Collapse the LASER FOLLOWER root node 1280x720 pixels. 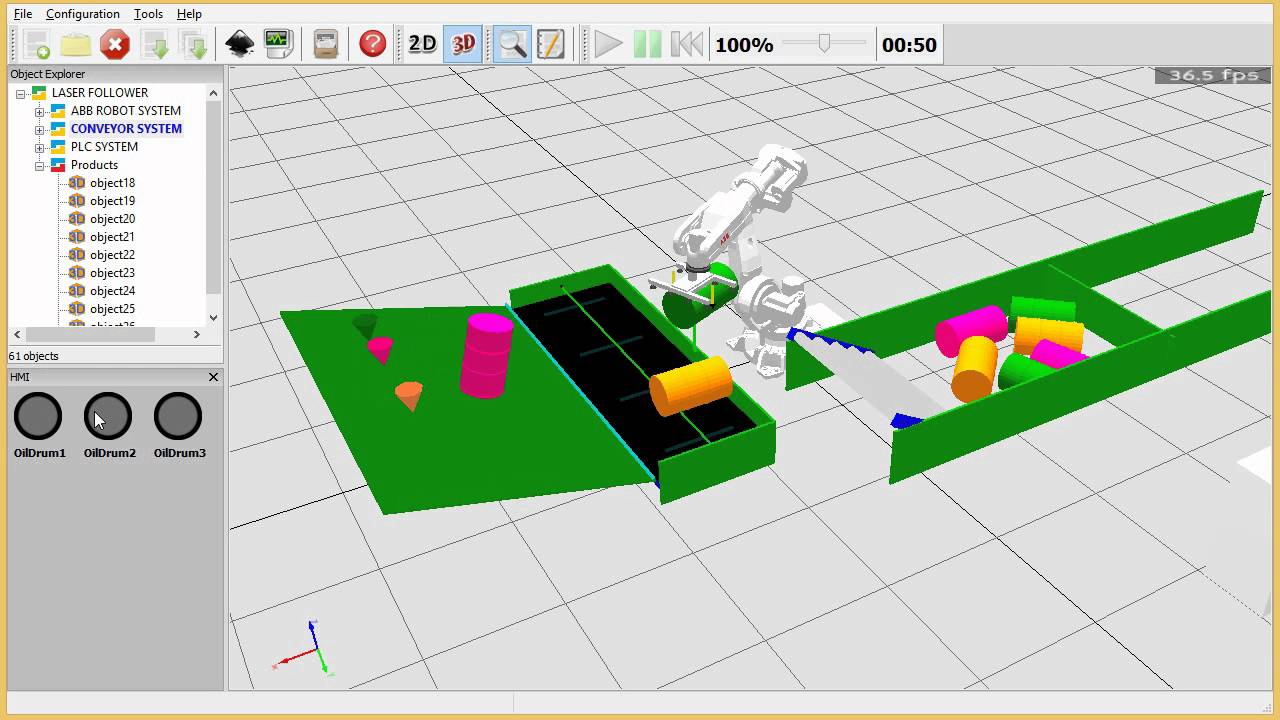21,93
